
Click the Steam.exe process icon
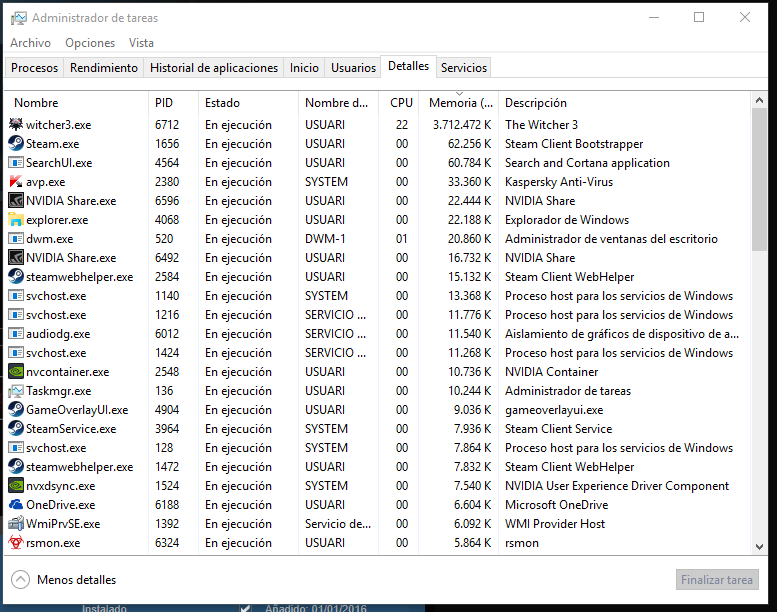point(16,143)
